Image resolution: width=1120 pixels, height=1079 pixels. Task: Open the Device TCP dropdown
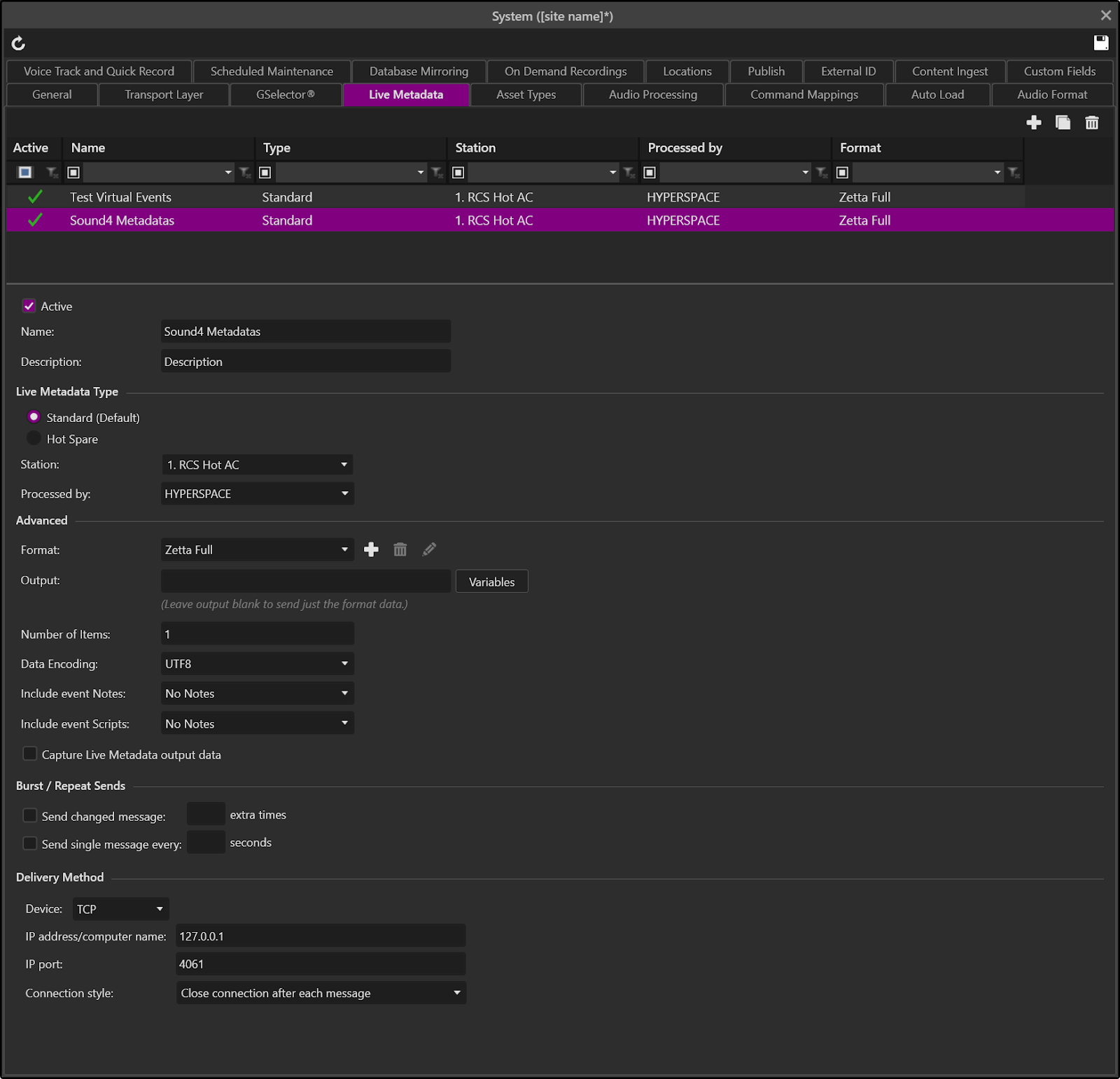click(x=120, y=909)
